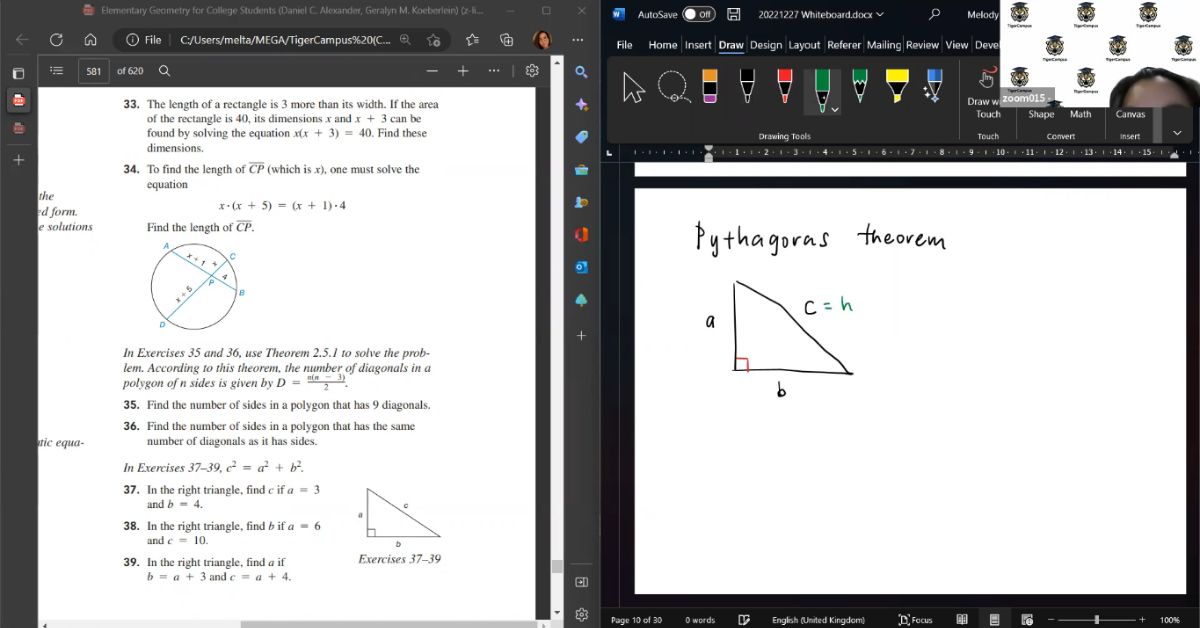Image resolution: width=1200 pixels, height=628 pixels.
Task: Toggle Edge vertical tabs pane
Action: 18,73
